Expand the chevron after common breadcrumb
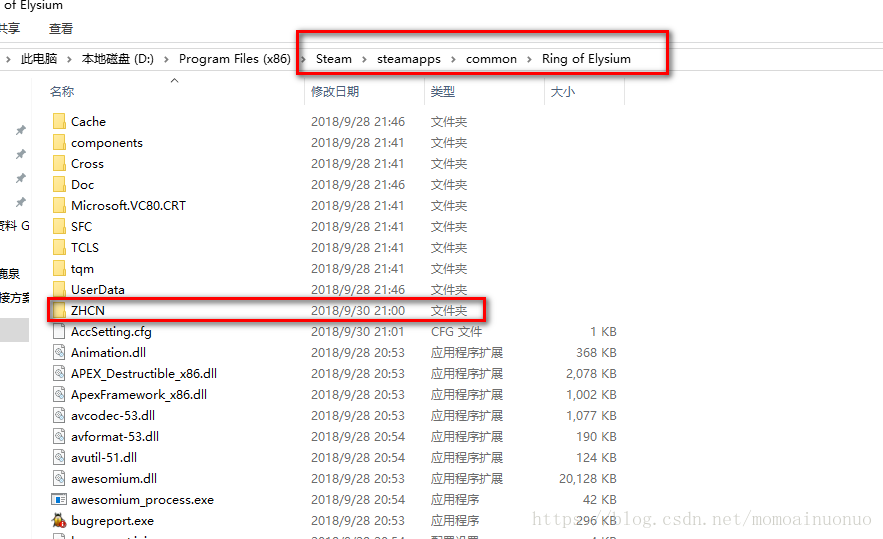 tap(529, 59)
